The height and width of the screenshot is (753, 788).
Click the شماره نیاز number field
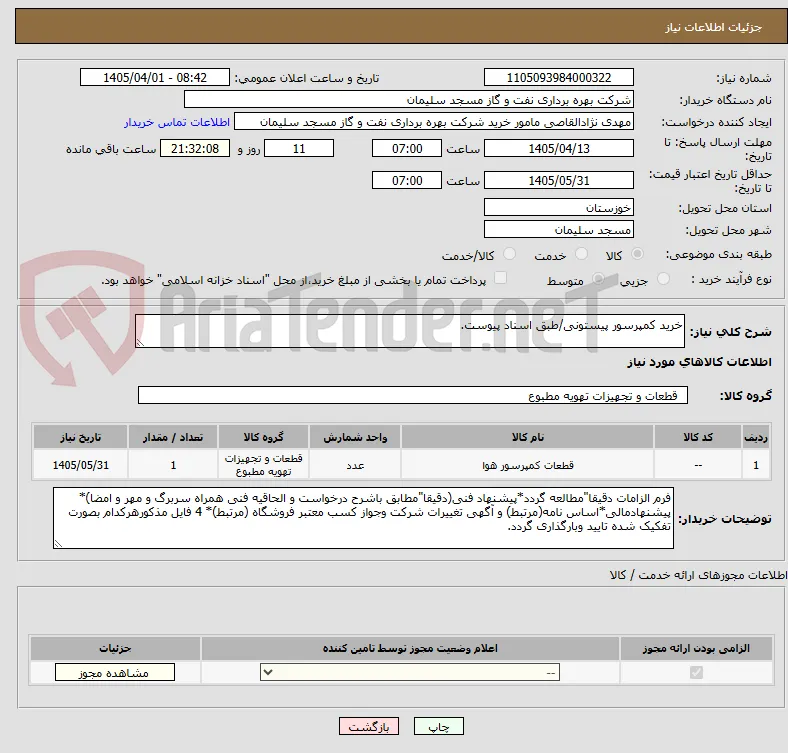559,77
